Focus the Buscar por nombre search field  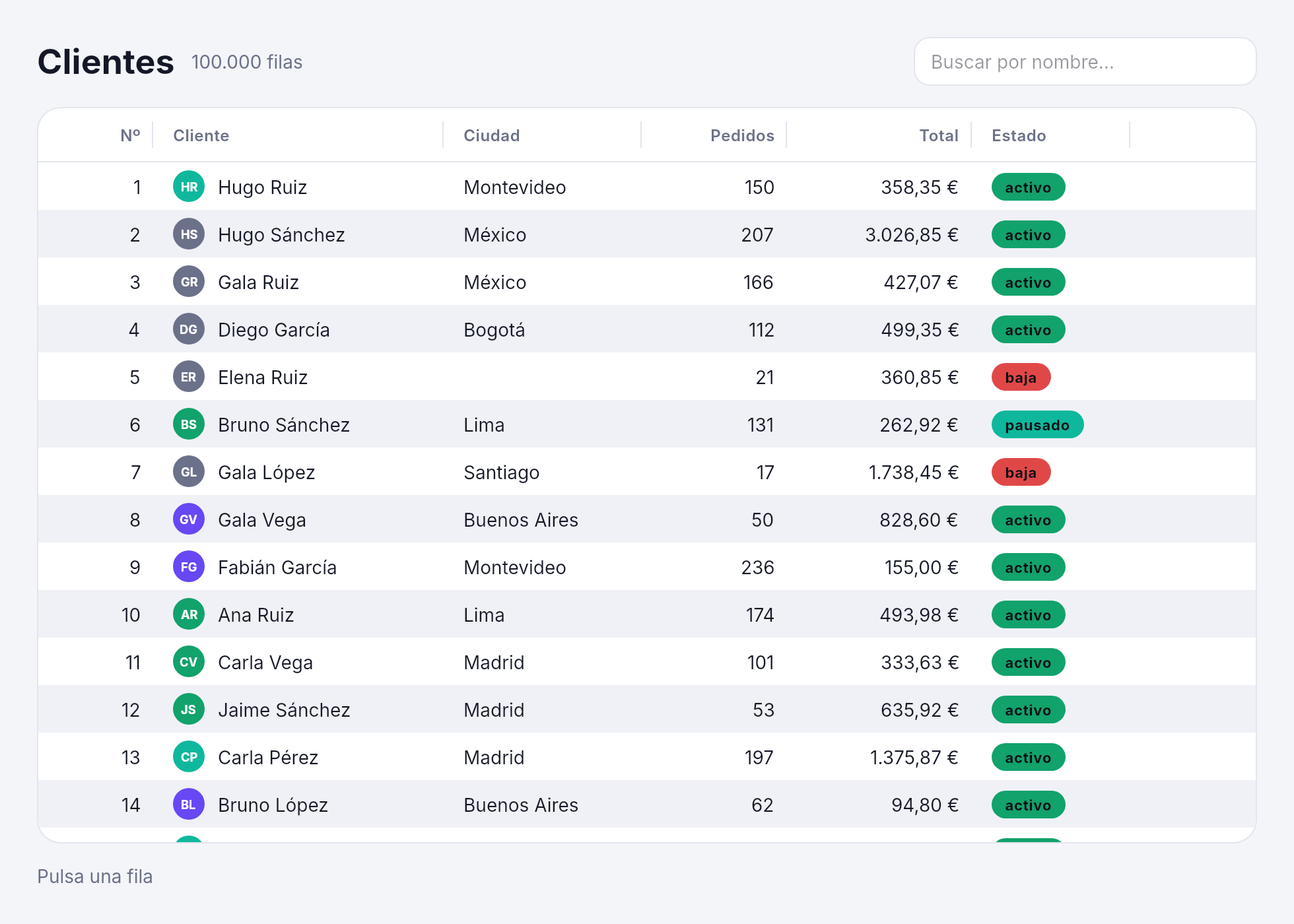1085,61
